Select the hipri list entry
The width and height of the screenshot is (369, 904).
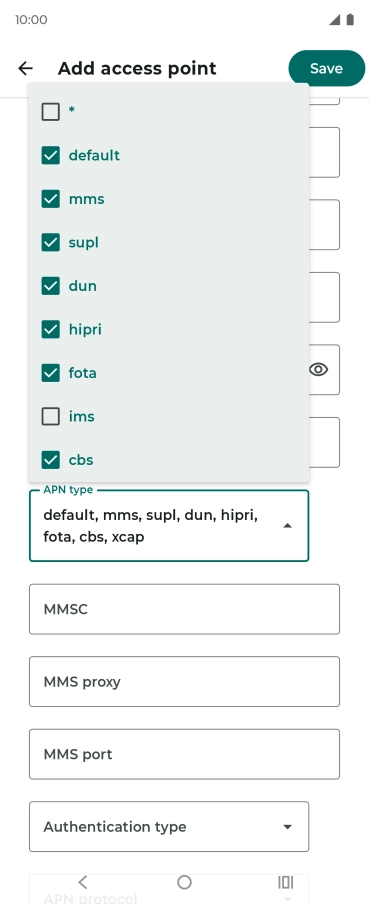coord(169,330)
